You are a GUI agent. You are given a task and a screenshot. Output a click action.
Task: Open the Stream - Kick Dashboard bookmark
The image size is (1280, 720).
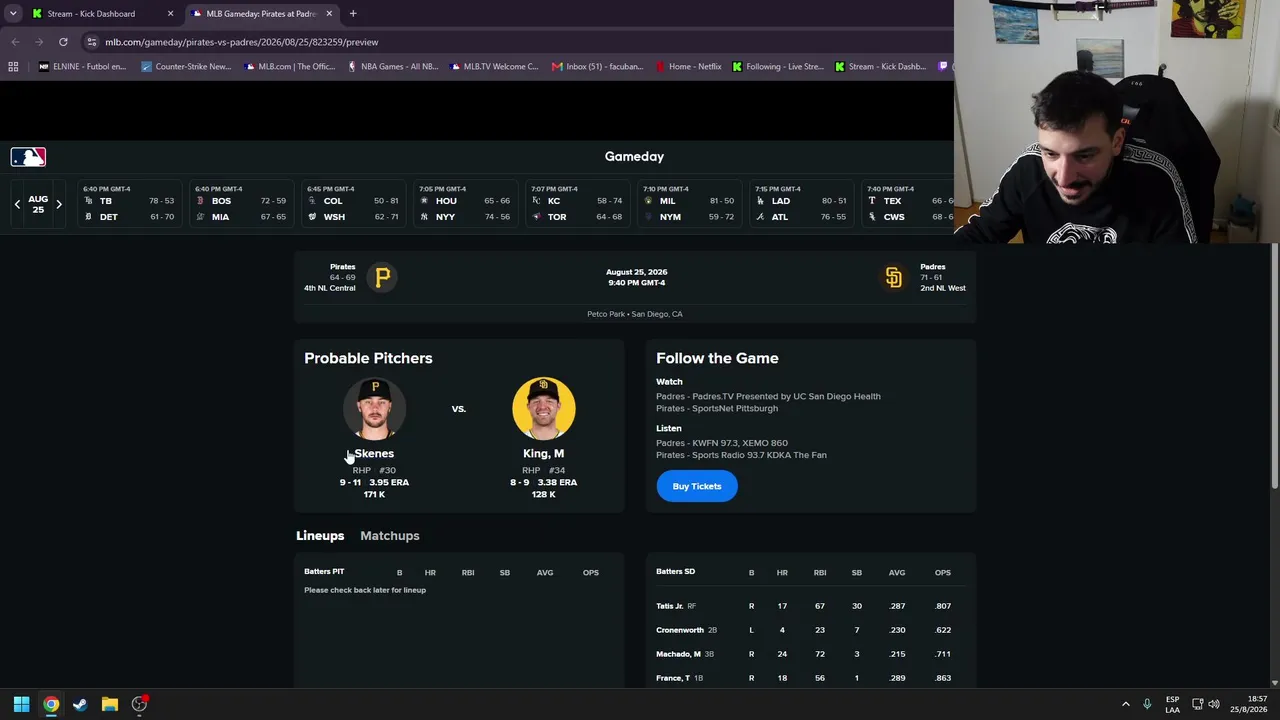pyautogui.click(x=880, y=67)
